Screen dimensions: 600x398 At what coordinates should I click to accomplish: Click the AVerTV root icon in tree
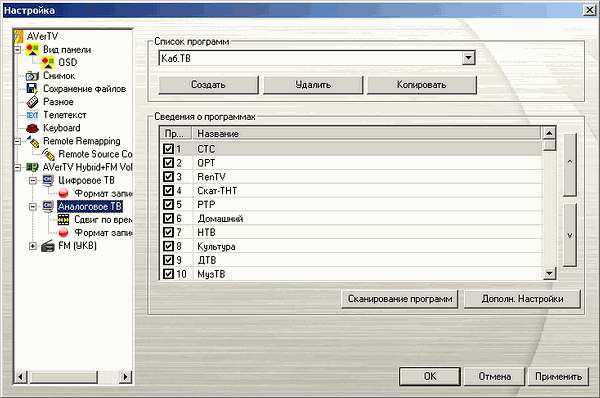pos(19,36)
